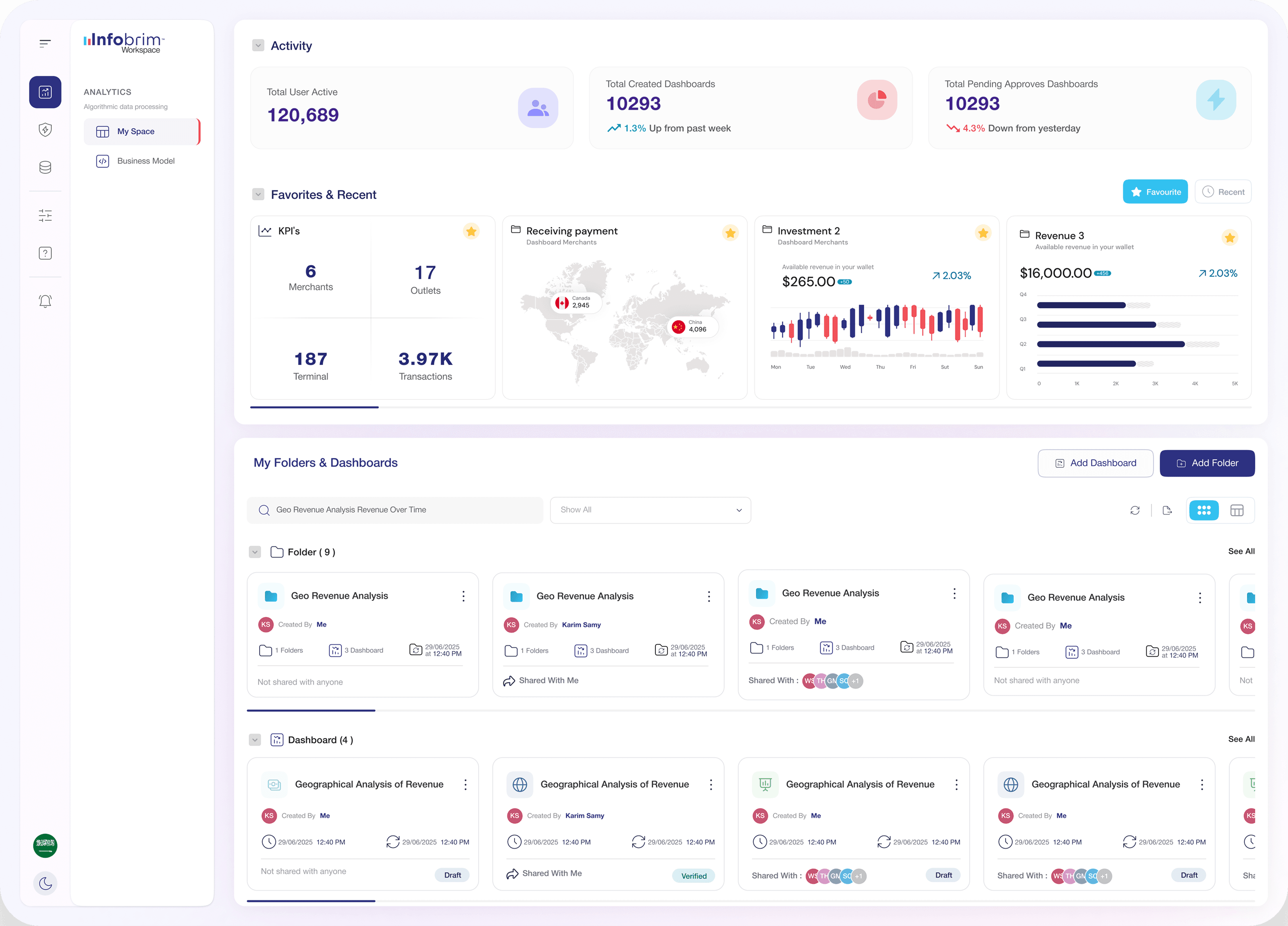Focus the Geo Revenue Analysis search field
Screen dimensions: 1288x926
pyautogui.click(x=395, y=510)
